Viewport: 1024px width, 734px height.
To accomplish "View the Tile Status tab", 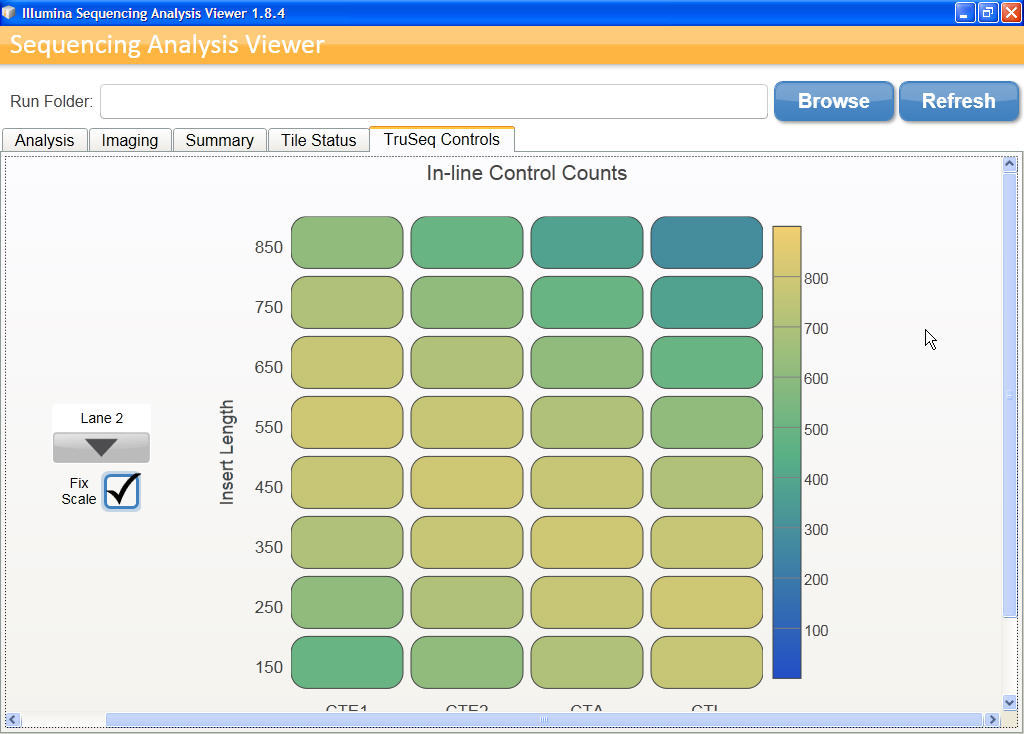I will 319,140.
